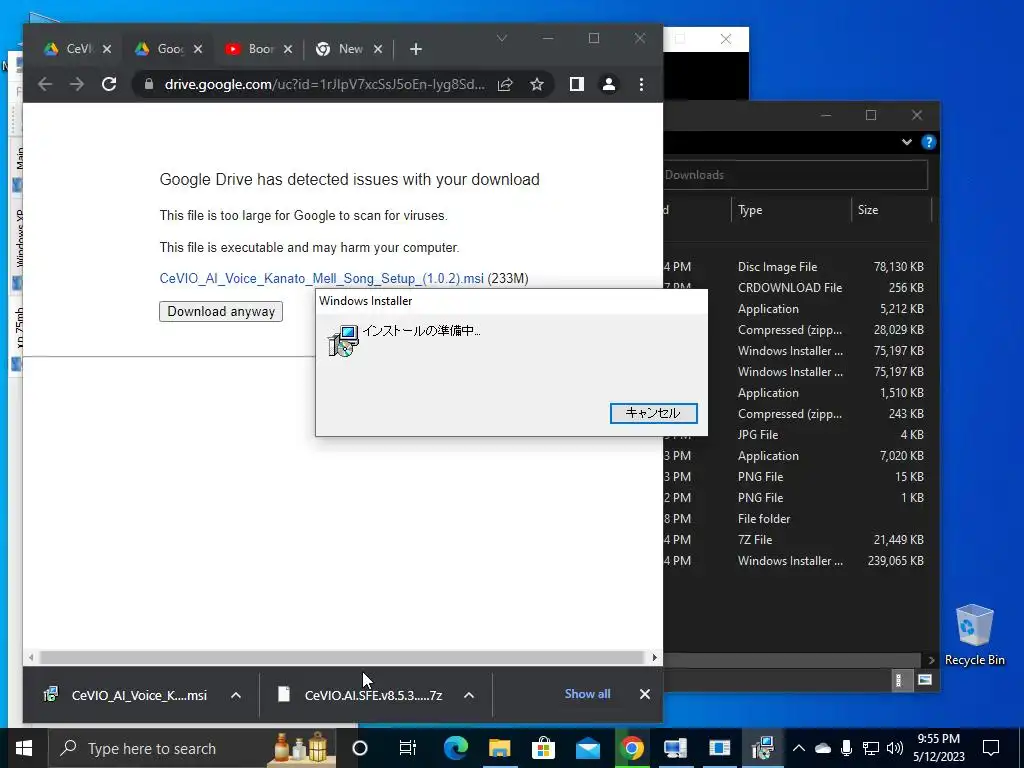Click Chrome's back arrow
The width and height of the screenshot is (1024, 768).
click(x=44, y=84)
